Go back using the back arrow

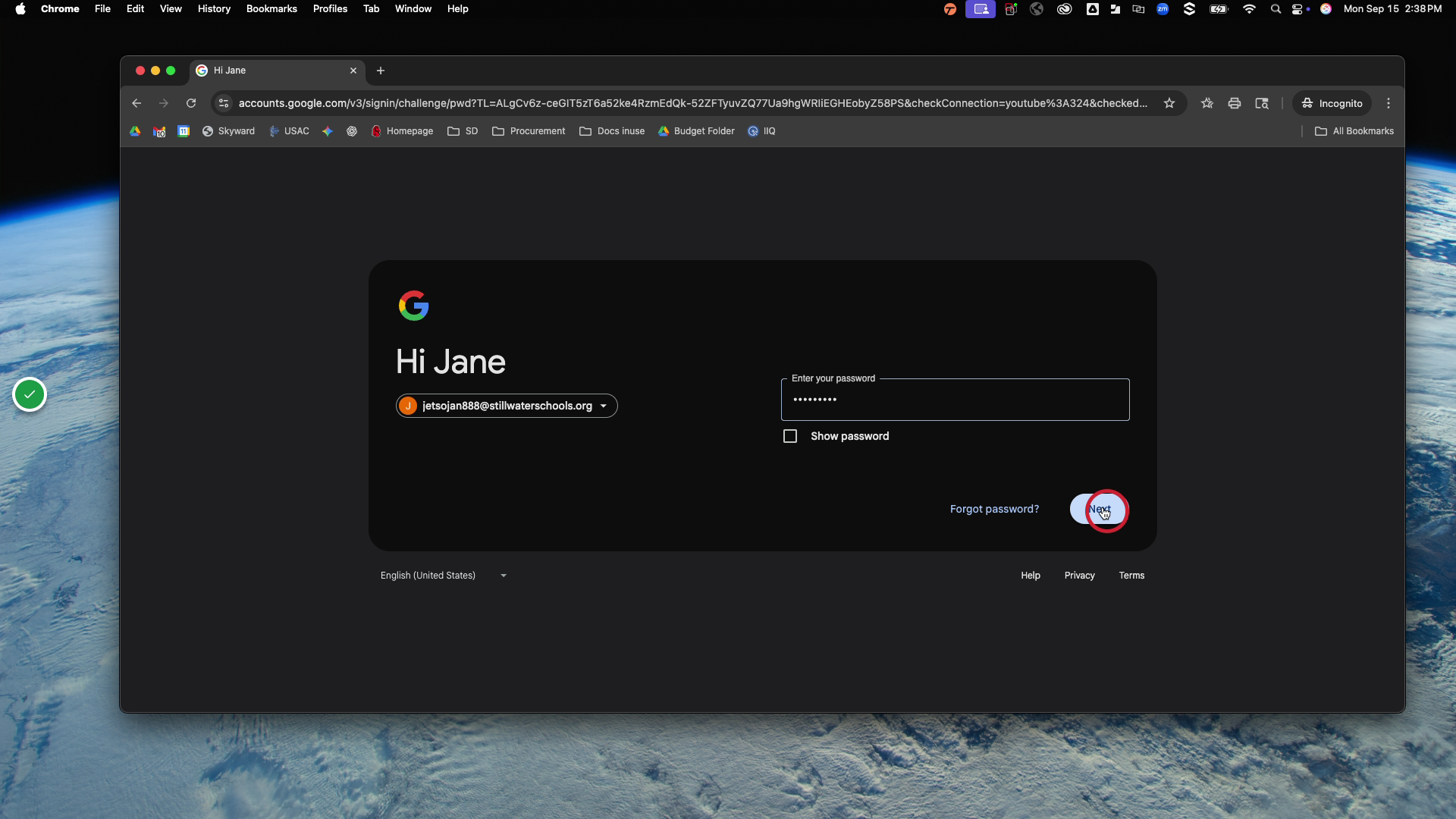136,103
